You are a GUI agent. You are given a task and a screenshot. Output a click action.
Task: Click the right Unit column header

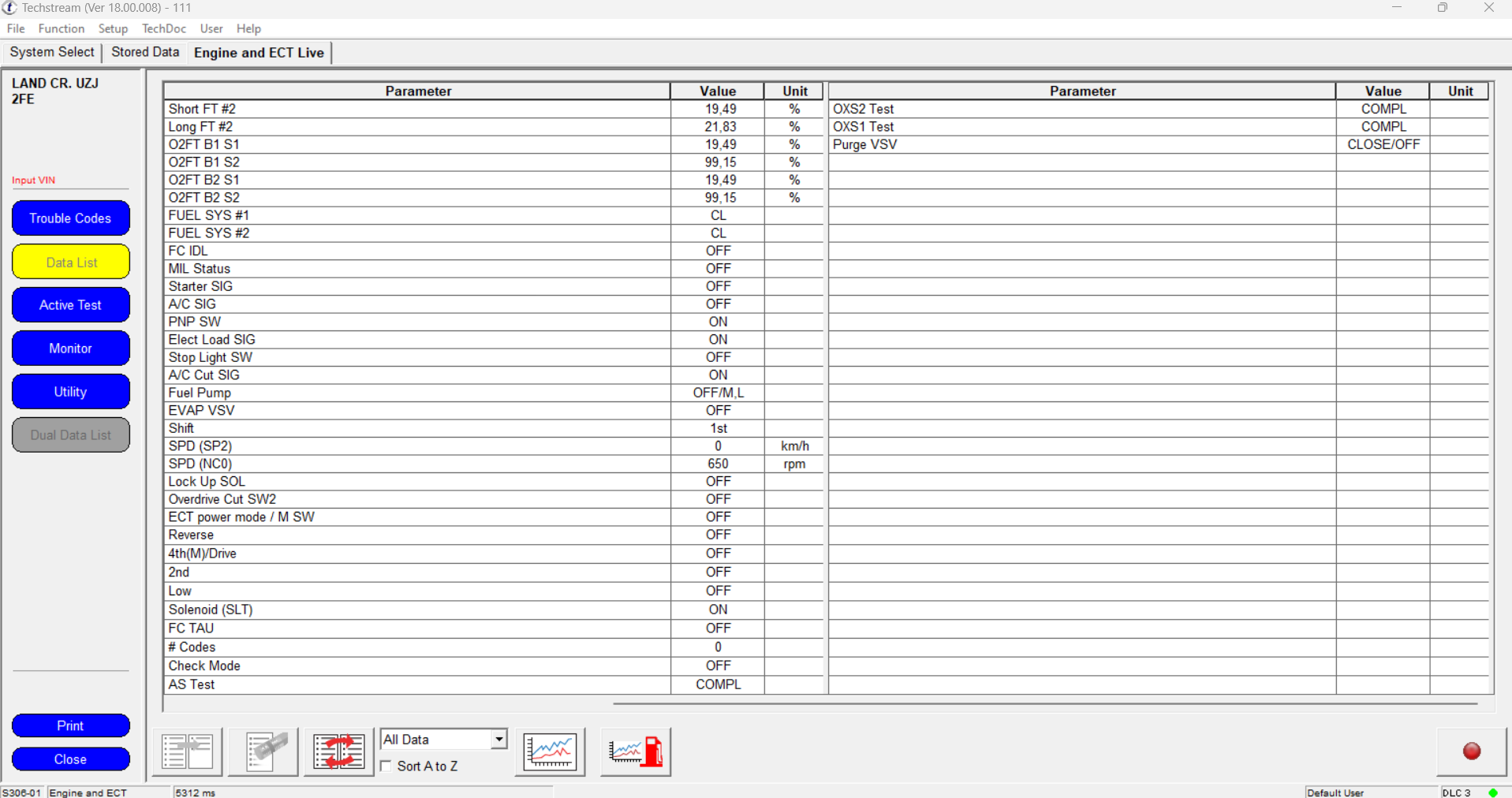click(x=1460, y=91)
